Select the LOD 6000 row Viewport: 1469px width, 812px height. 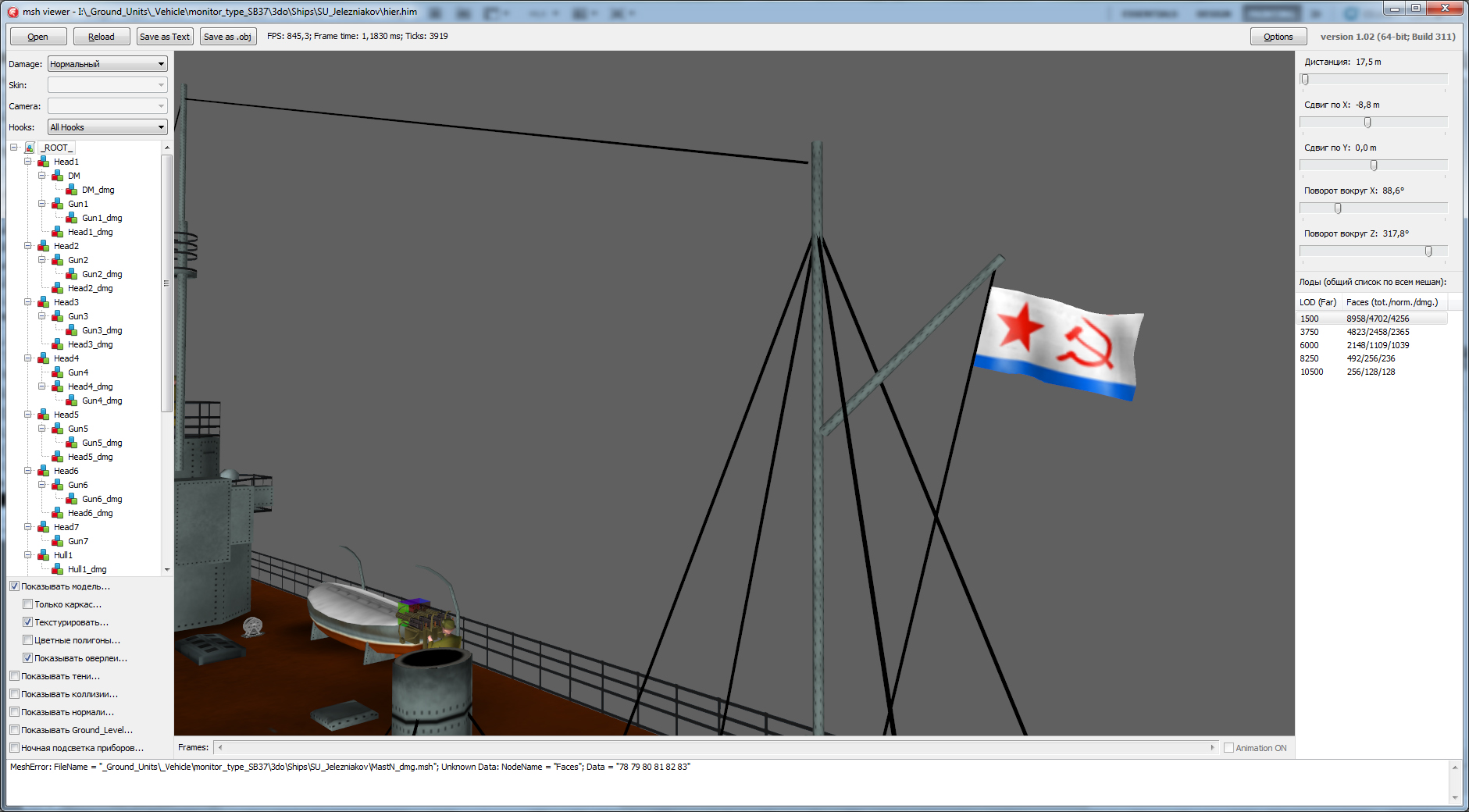[1373, 345]
